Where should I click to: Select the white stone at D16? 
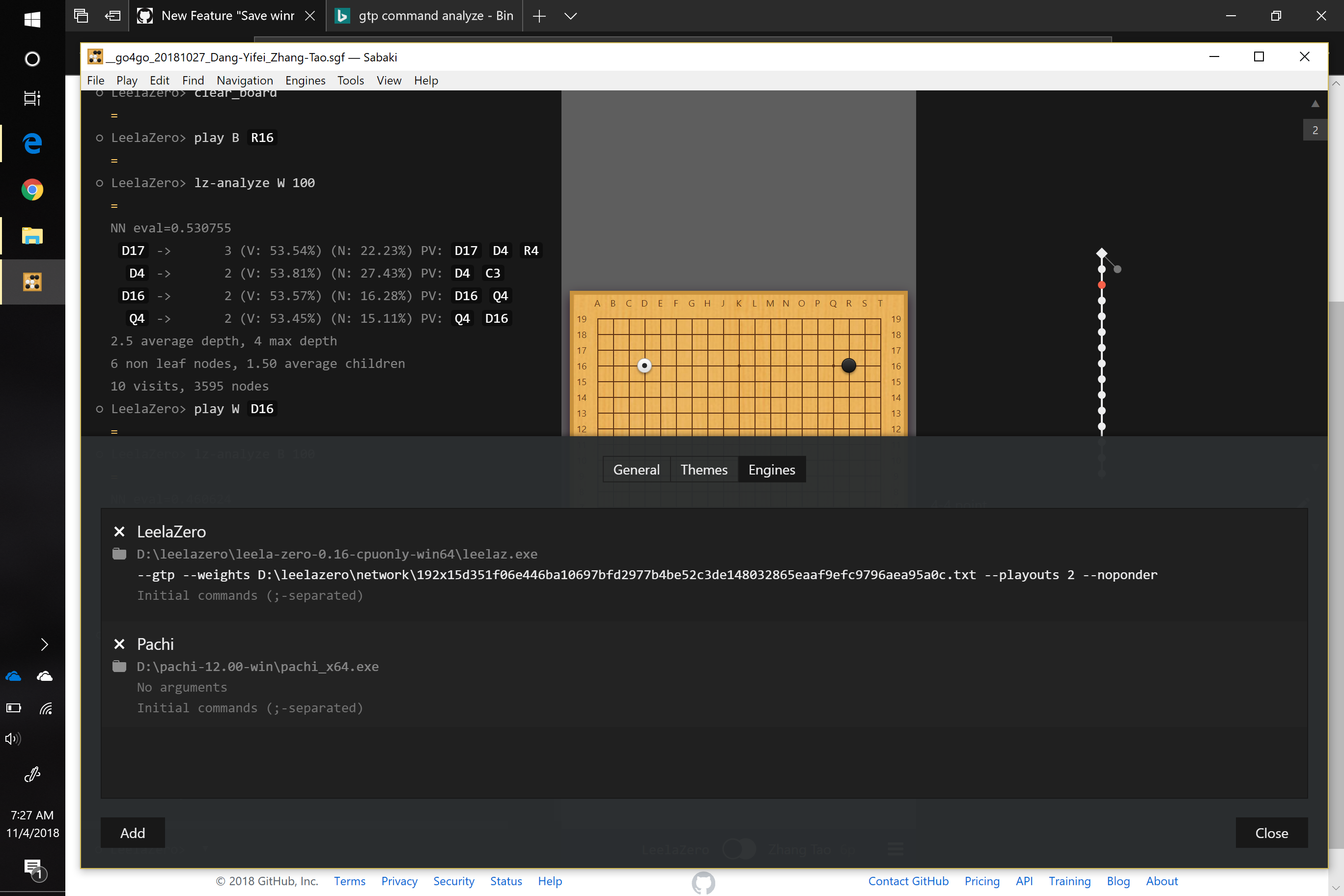tap(644, 365)
